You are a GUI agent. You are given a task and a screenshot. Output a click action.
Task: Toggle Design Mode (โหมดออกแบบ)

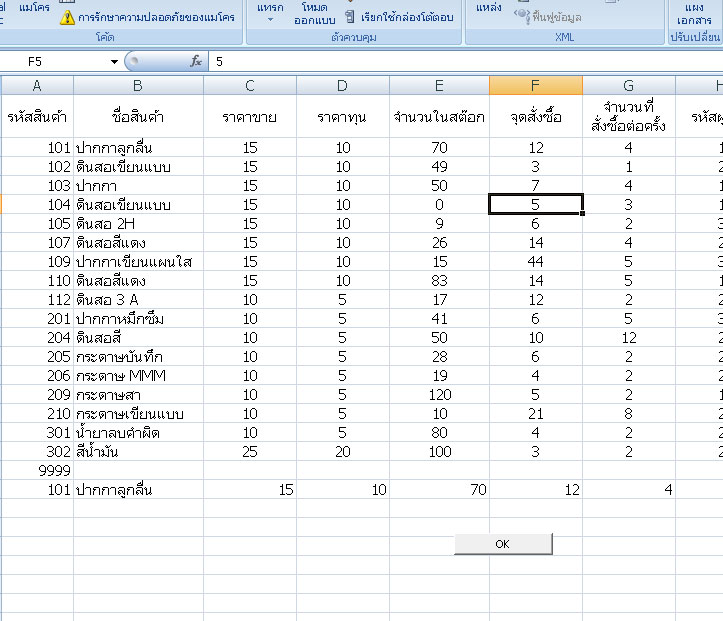314,13
